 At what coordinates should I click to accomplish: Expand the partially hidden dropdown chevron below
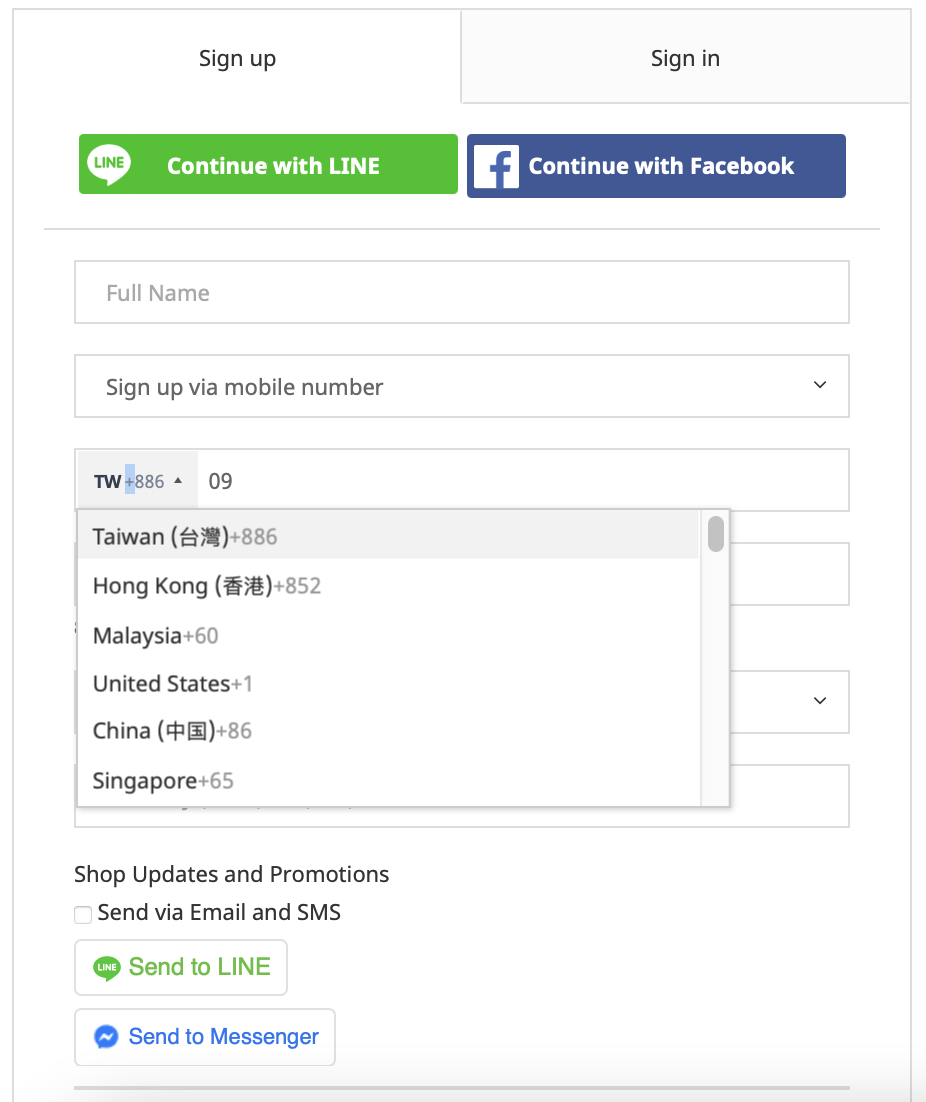pyautogui.click(x=819, y=701)
